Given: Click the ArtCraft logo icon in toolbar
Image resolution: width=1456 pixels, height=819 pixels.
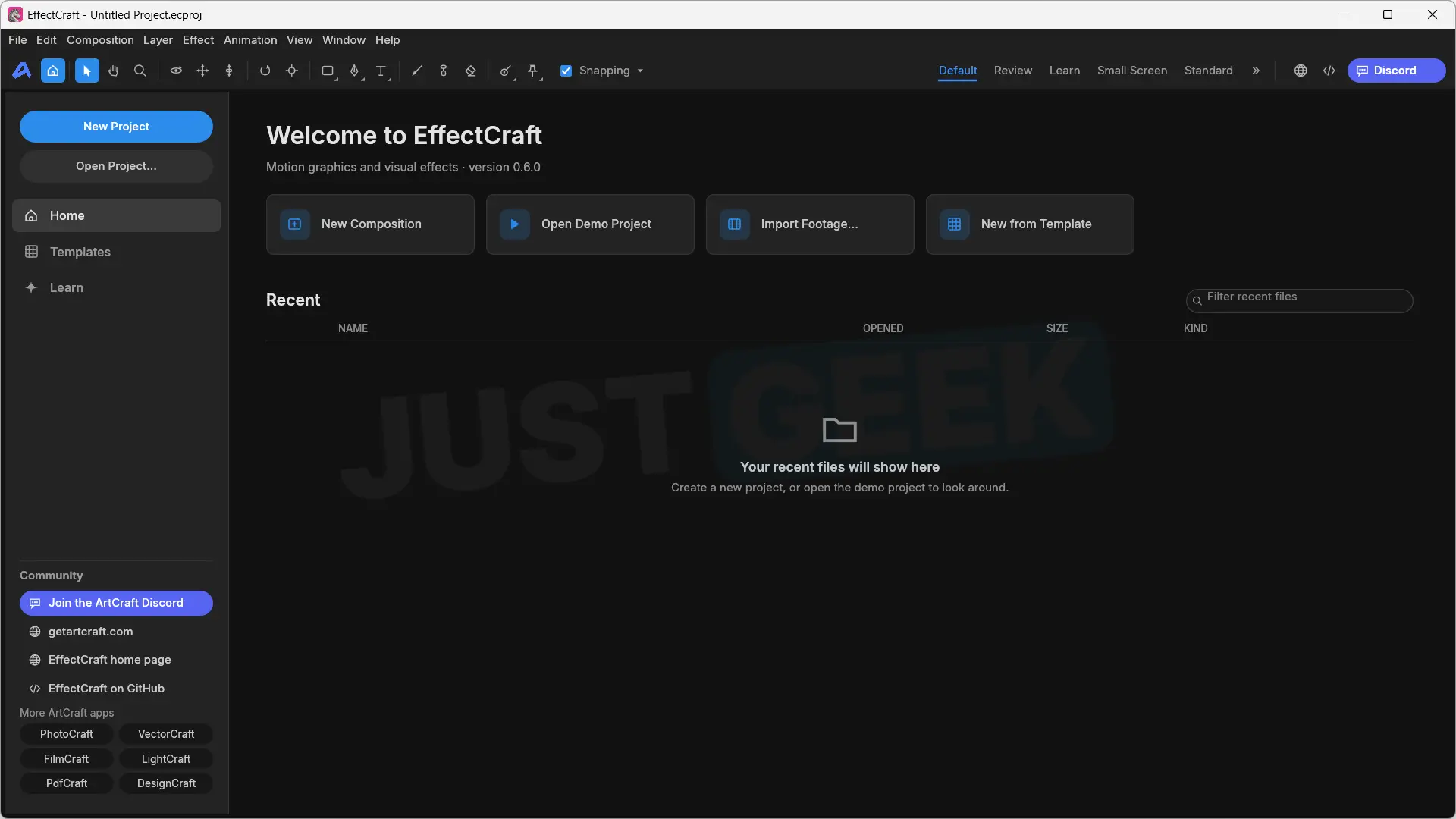Looking at the screenshot, I should pos(22,71).
